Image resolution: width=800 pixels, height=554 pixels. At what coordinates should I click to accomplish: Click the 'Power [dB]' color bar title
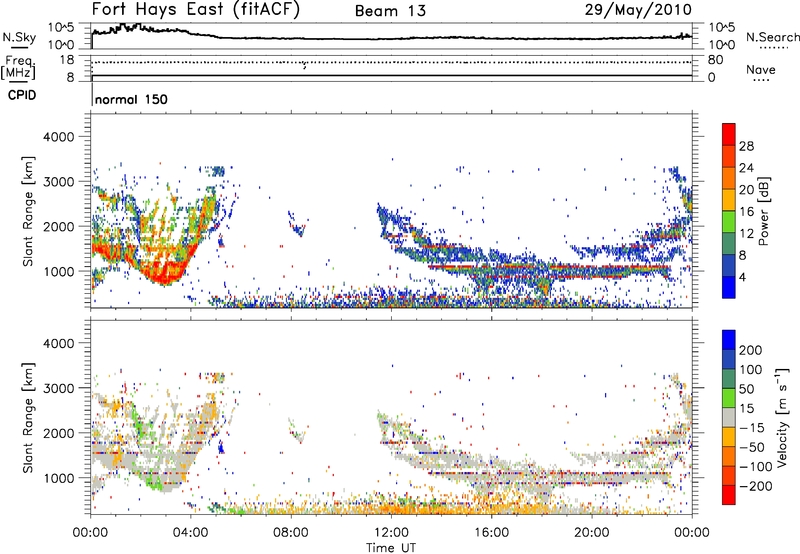(763, 211)
